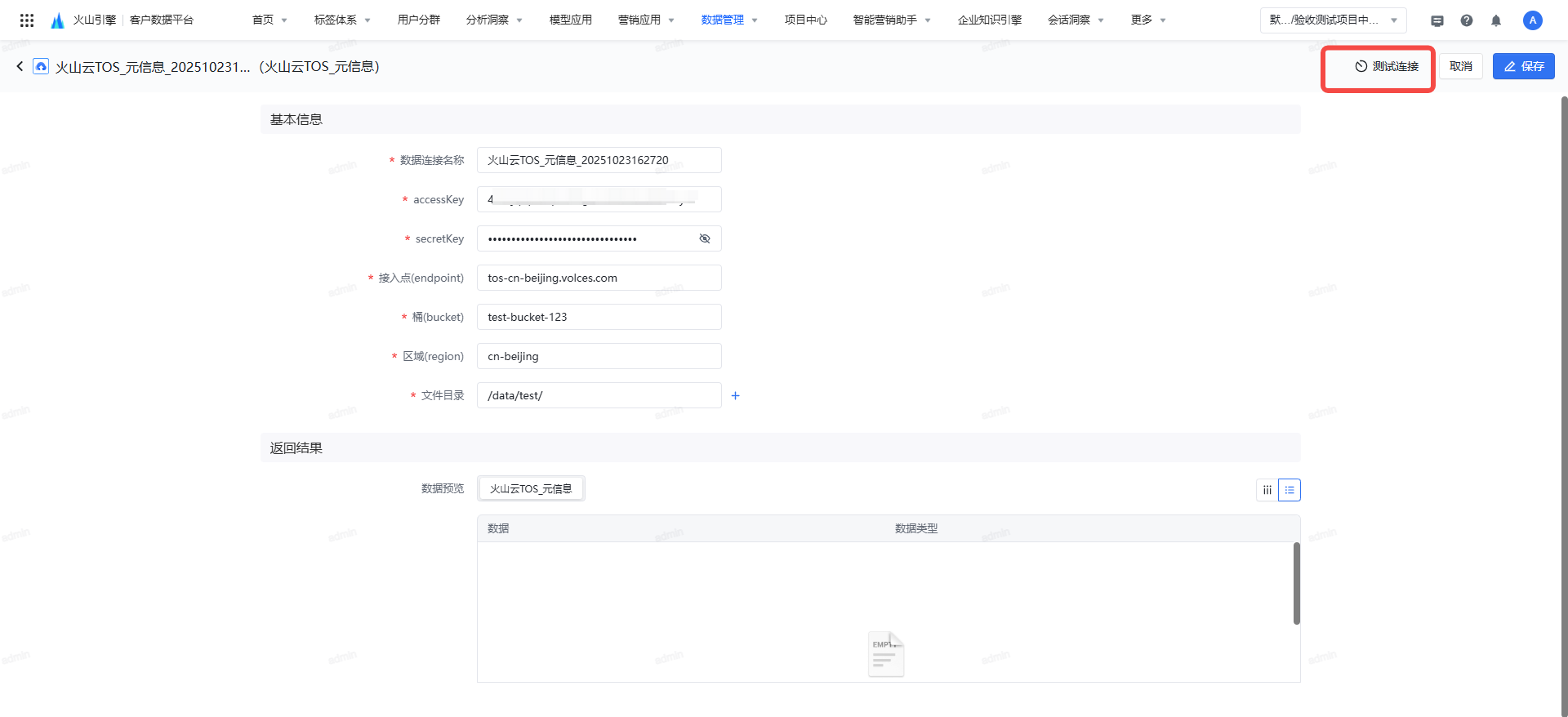Click the 测试连接 button
This screenshot has width=1568, height=717.
[x=1387, y=66]
